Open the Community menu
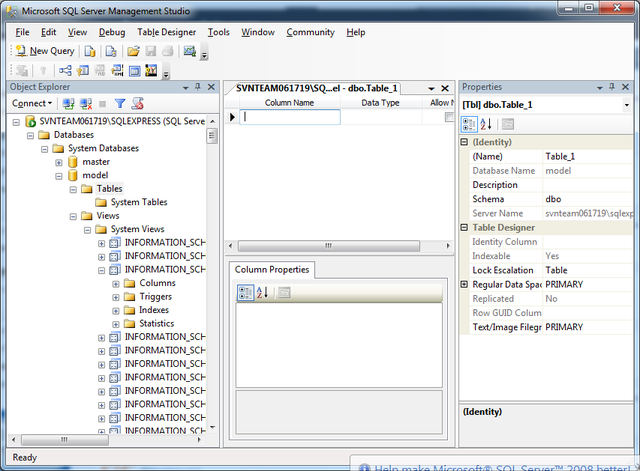The image size is (640, 471). point(310,32)
